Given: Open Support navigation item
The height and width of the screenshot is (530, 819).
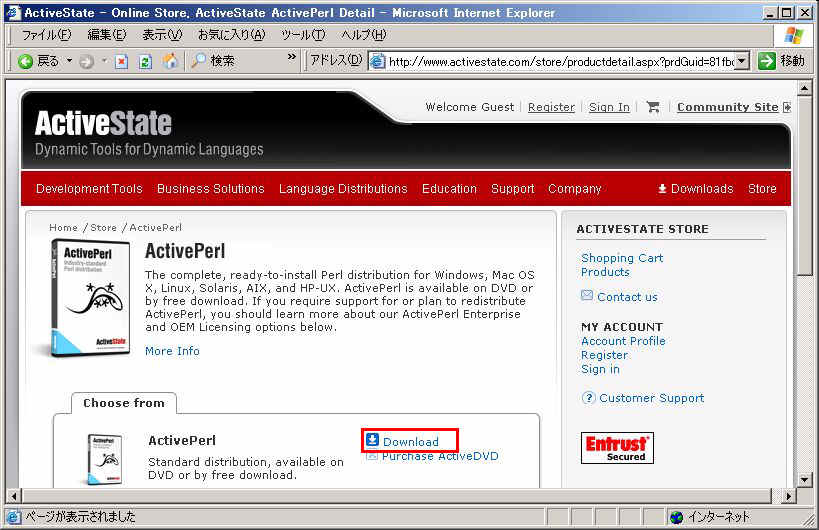Looking at the screenshot, I should [x=512, y=189].
